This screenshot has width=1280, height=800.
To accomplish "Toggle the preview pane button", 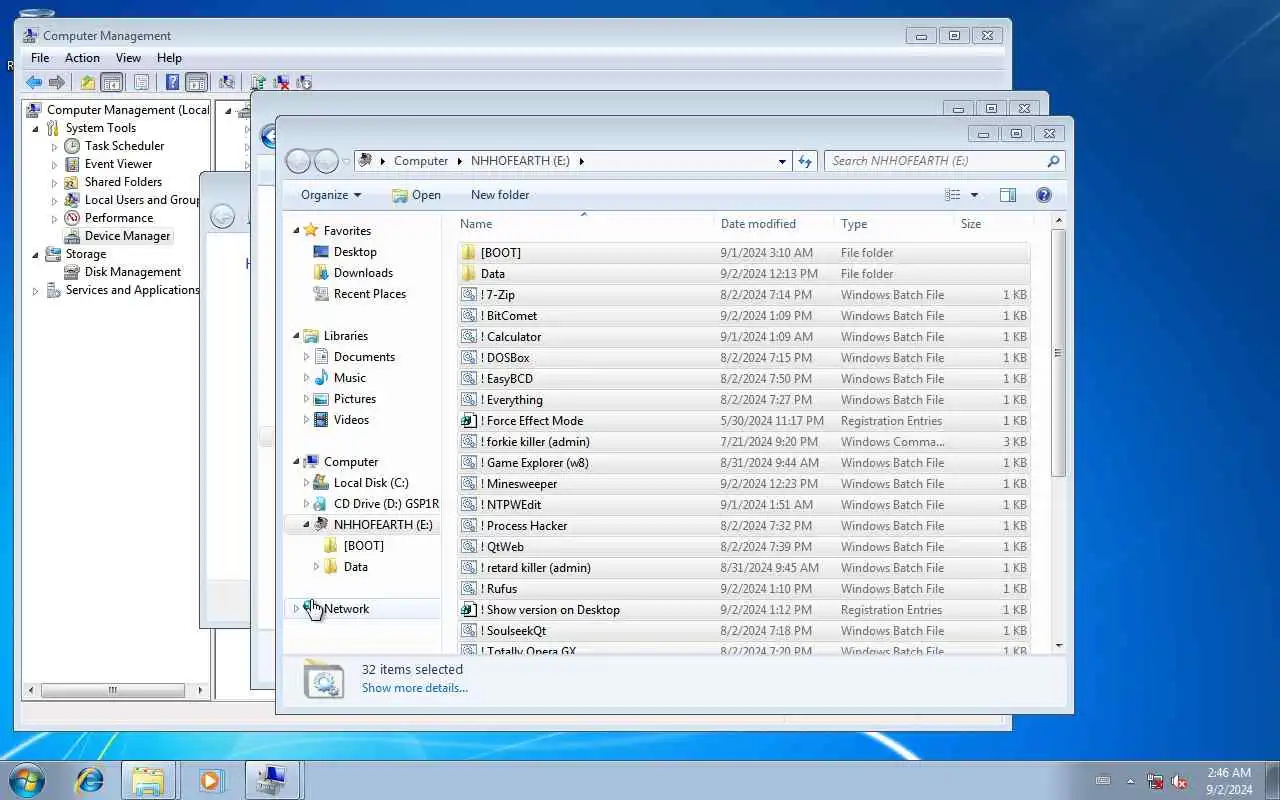I will point(1008,195).
